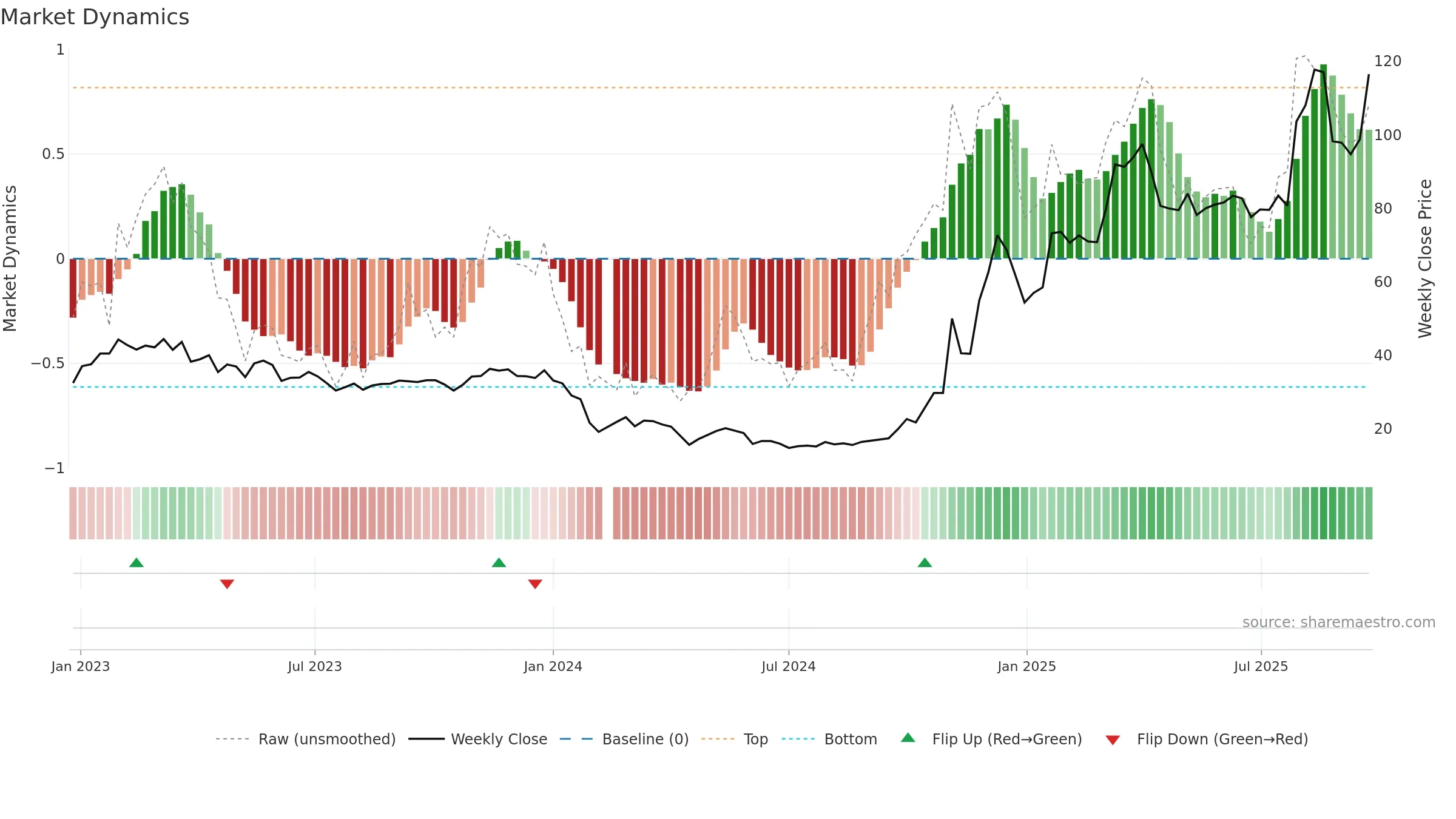1456x819 pixels.
Task: Select the green flip-up marker before Jan 2024
Action: point(499,562)
